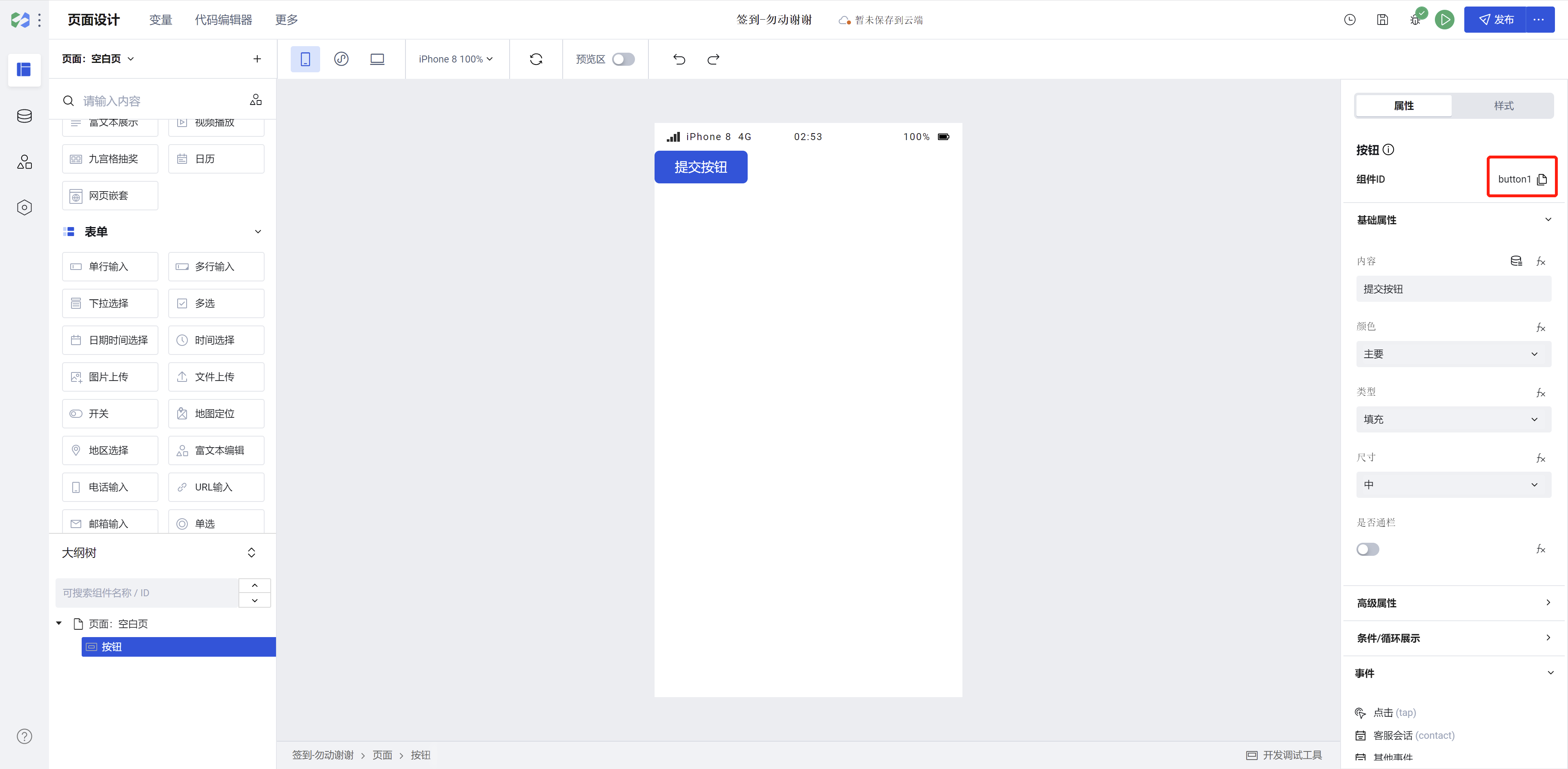This screenshot has width=1568, height=769.
Task: Open the 尺寸 中 dropdown
Action: [x=1454, y=485]
